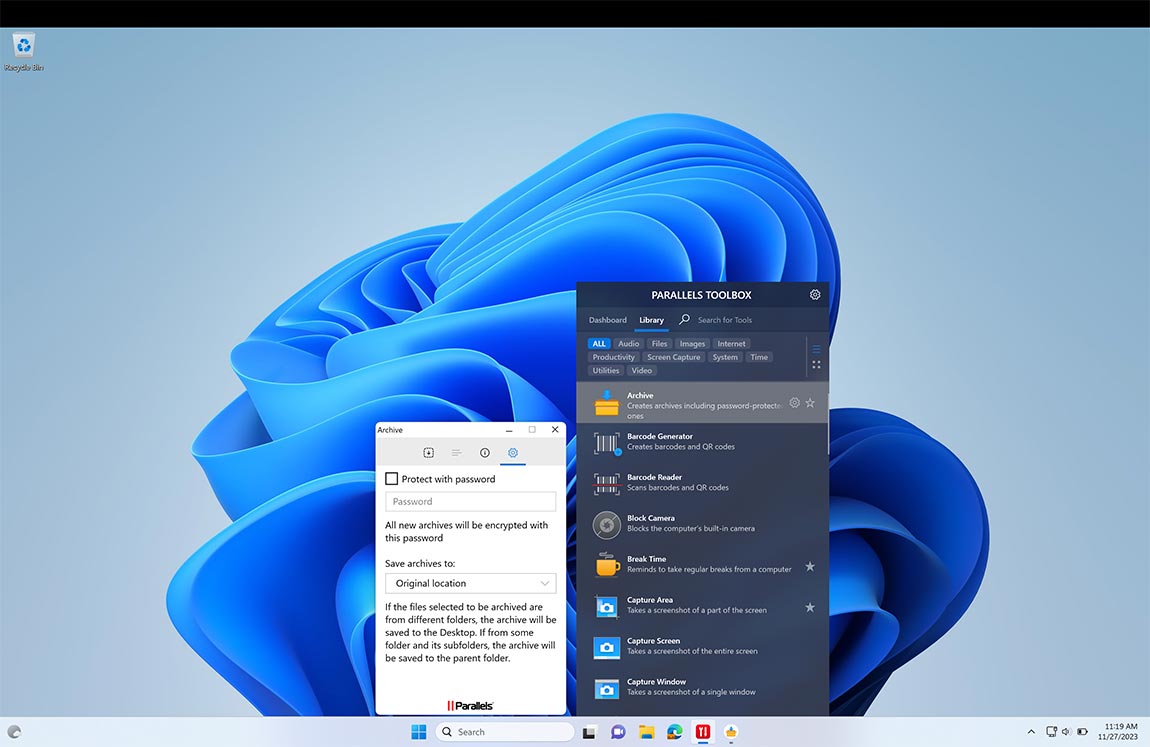This screenshot has height=747, width=1150.
Task: Open settings gear next to Archive tool
Action: pyautogui.click(x=794, y=402)
